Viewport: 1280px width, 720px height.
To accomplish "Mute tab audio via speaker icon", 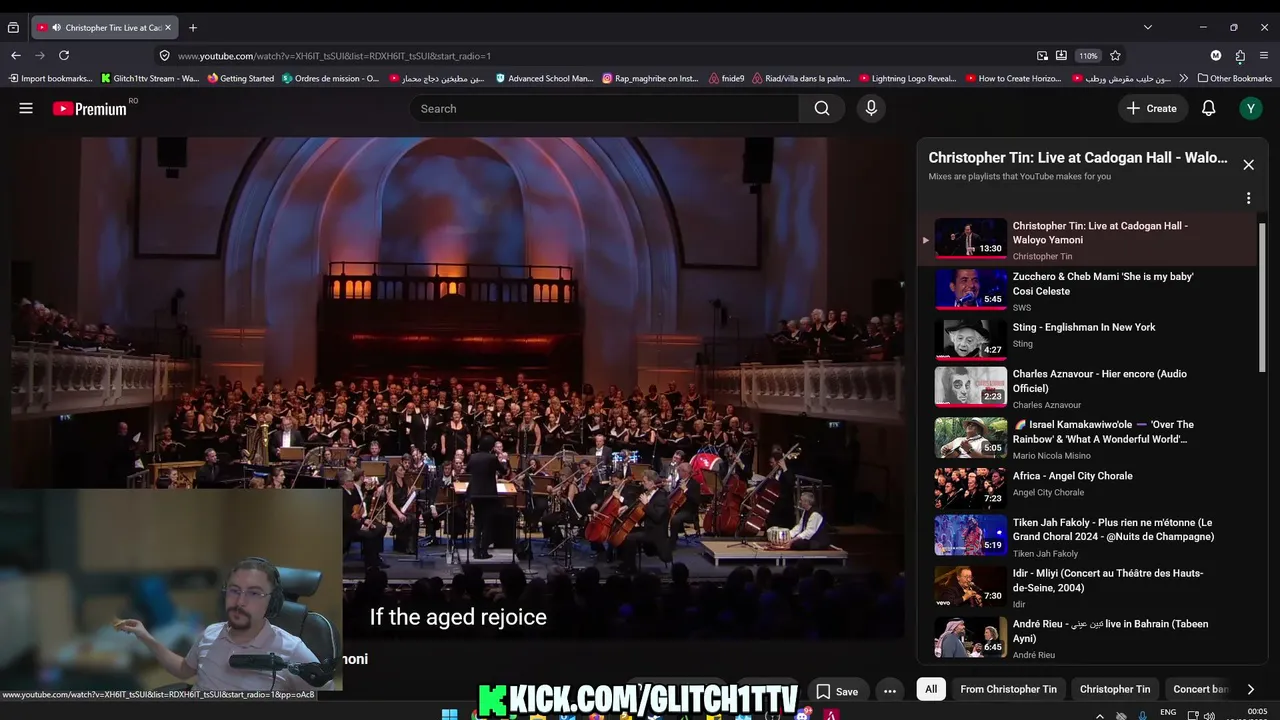I will click(x=56, y=28).
